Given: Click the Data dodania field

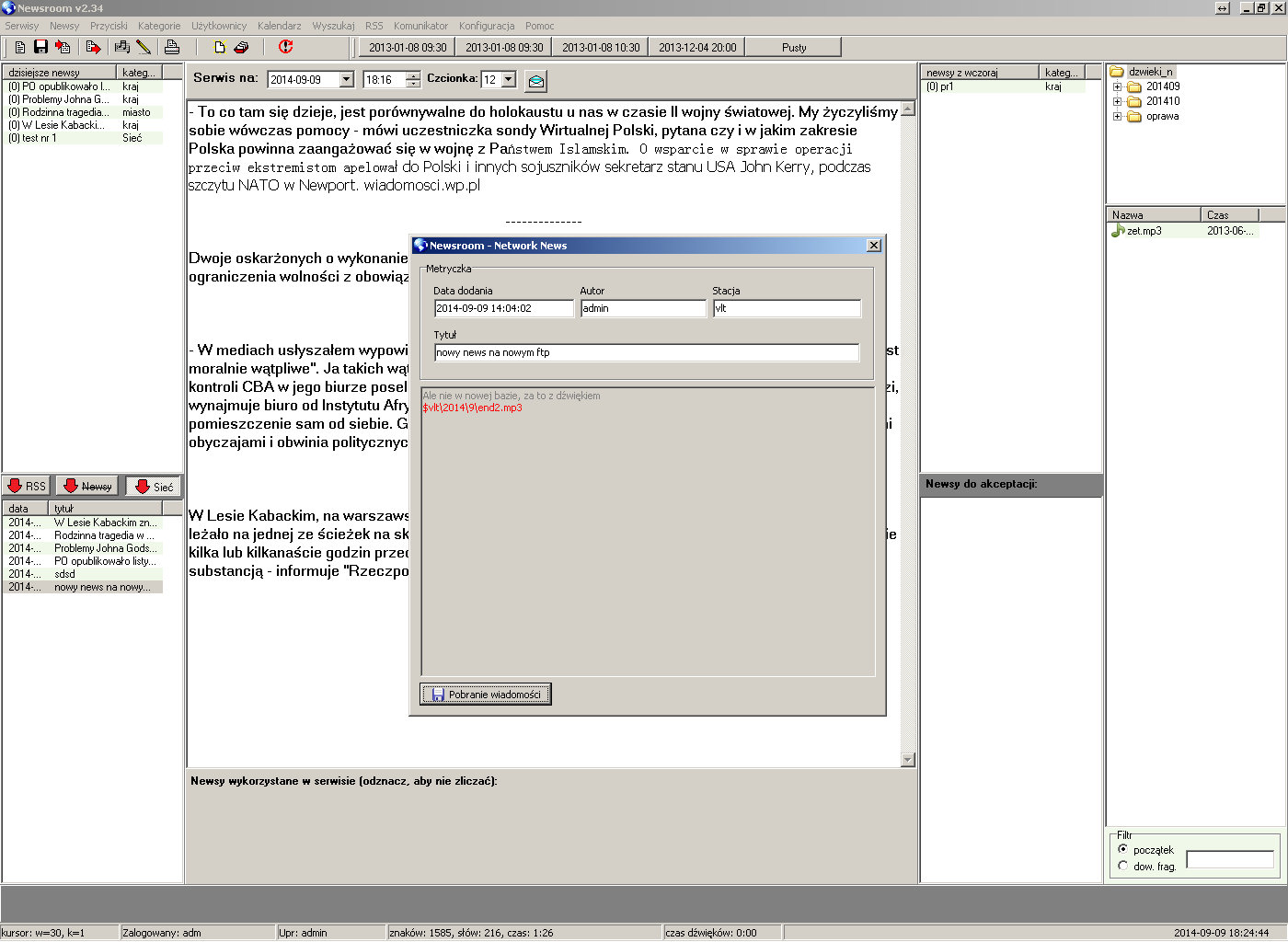Looking at the screenshot, I should (503, 308).
